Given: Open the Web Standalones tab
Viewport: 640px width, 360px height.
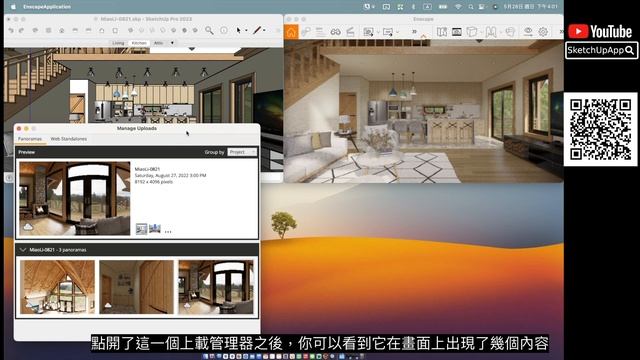Looking at the screenshot, I should click(x=69, y=139).
